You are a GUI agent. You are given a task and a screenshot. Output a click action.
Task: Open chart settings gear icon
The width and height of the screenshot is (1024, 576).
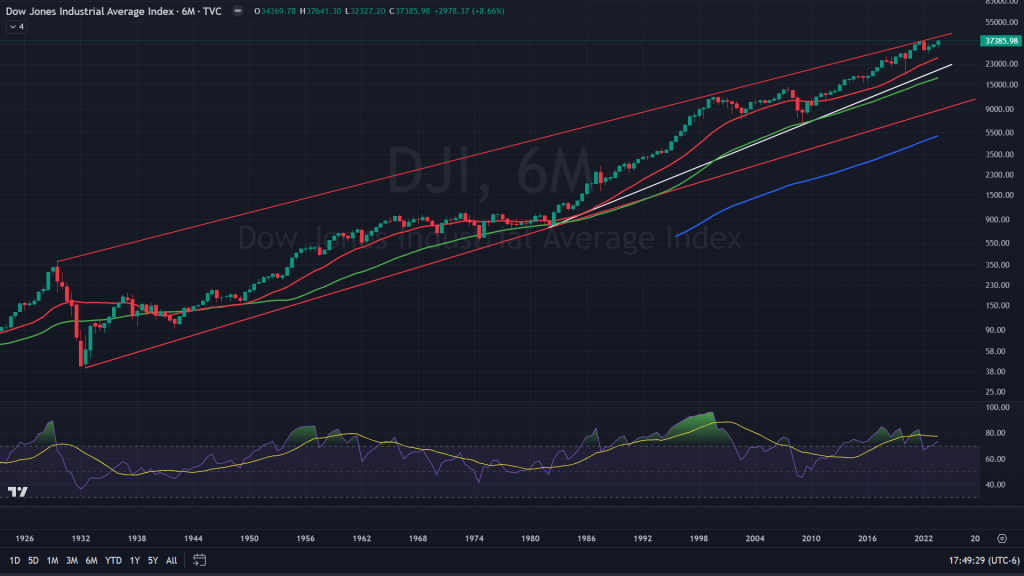click(1002, 537)
